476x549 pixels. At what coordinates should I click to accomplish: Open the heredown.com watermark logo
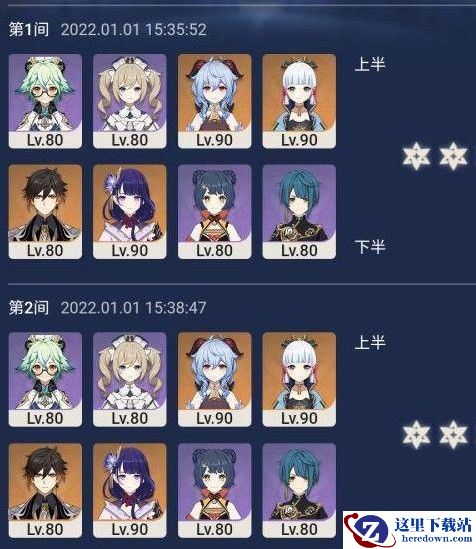click(x=409, y=530)
